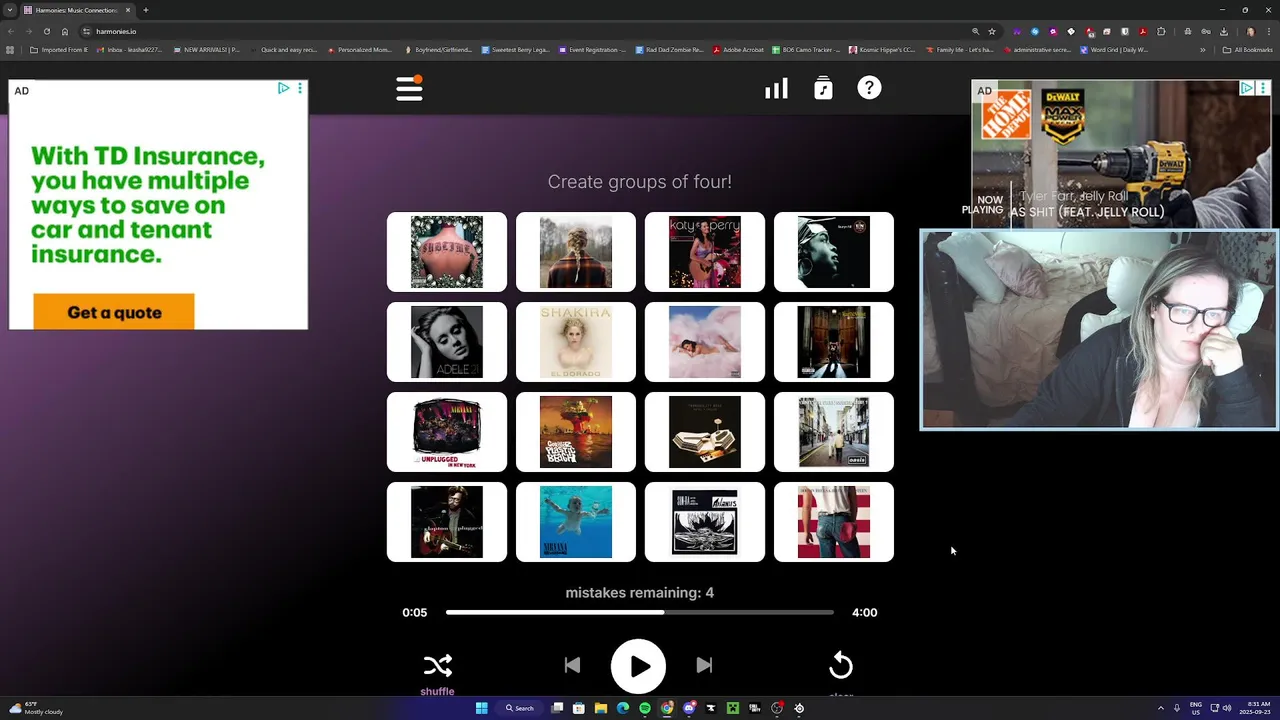Select the Nirvana Nevermind album tile
This screenshot has height=720, width=1280.
(x=576, y=522)
